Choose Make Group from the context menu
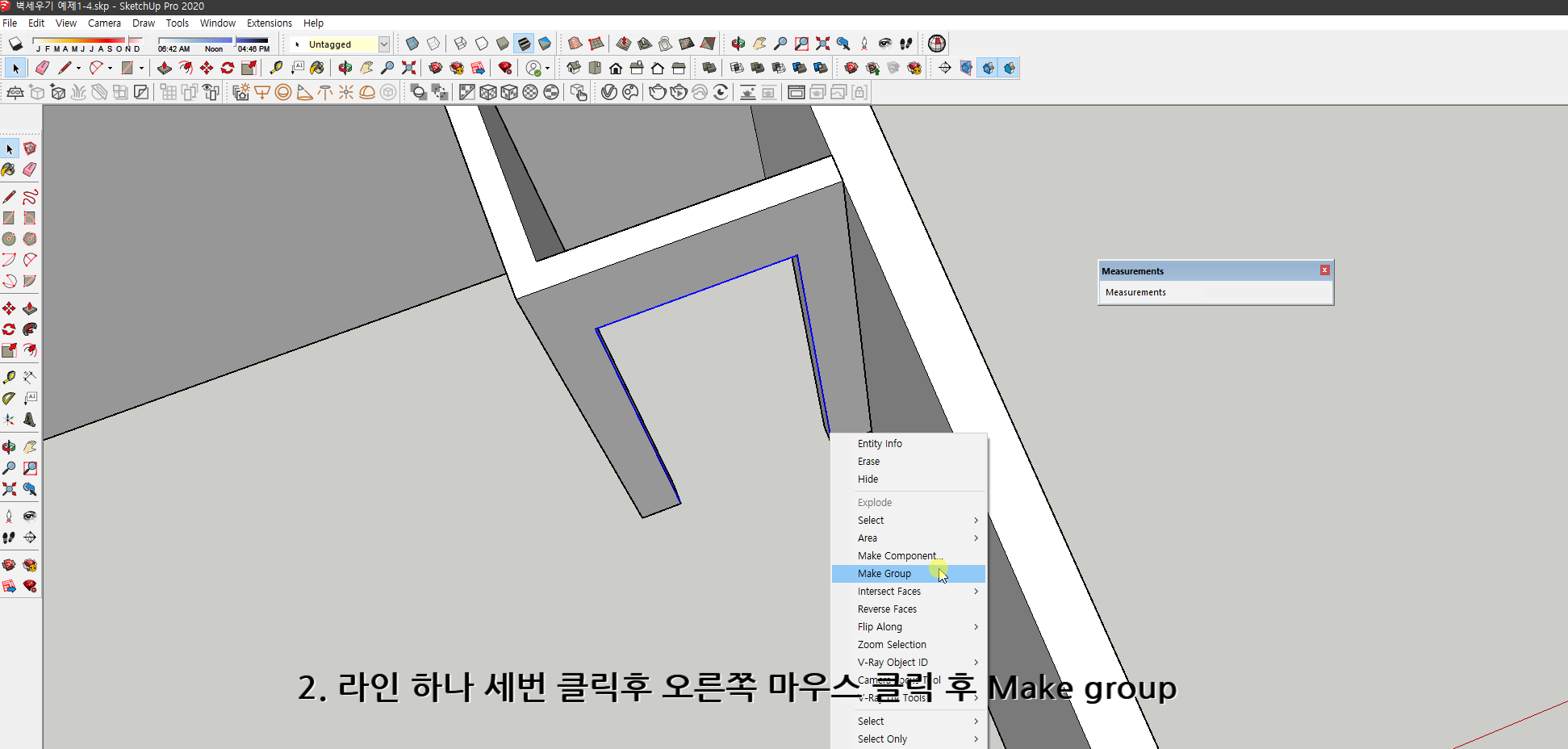Screen dimensions: 1568x749 click(x=884, y=573)
